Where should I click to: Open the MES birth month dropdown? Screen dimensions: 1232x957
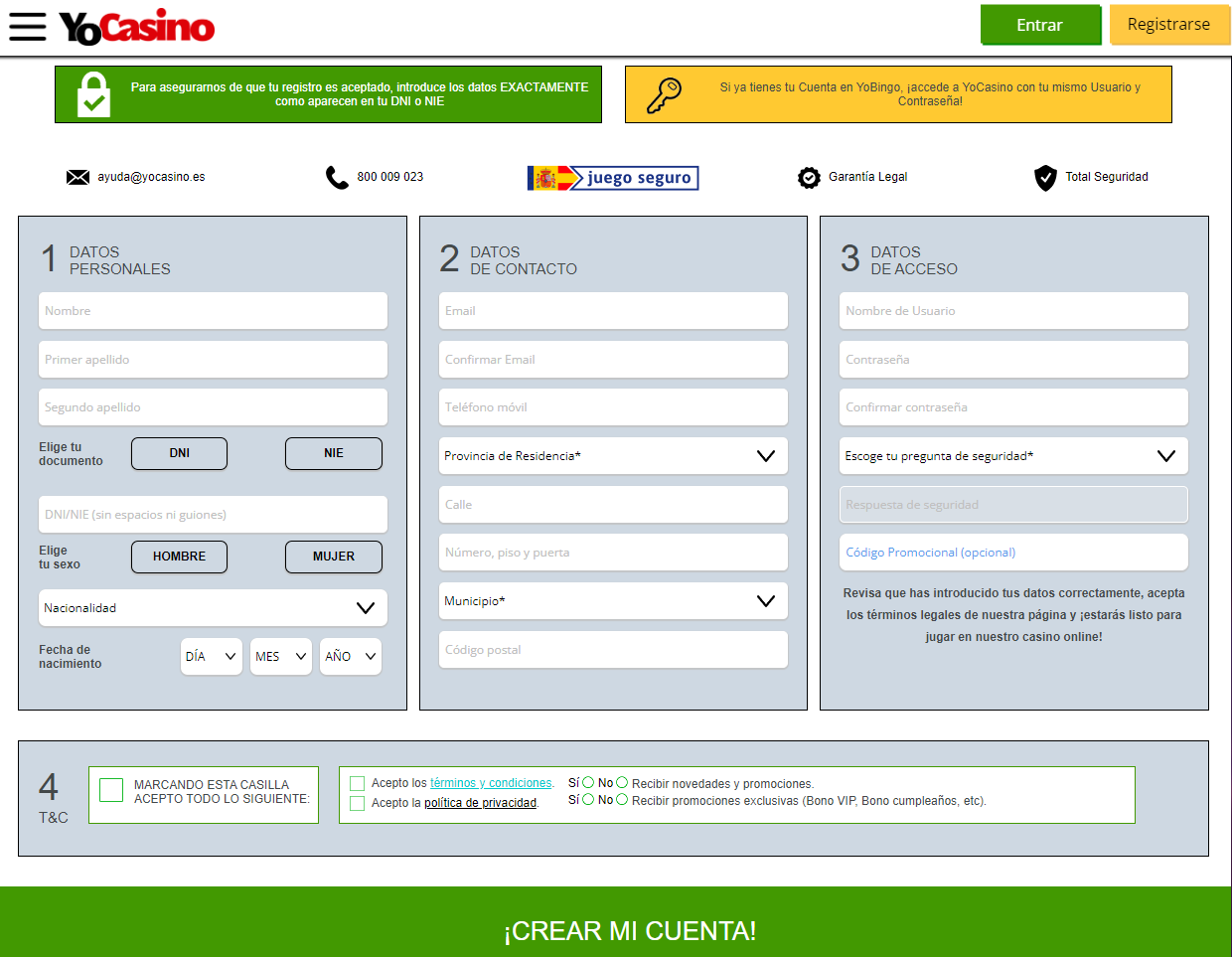(x=280, y=656)
